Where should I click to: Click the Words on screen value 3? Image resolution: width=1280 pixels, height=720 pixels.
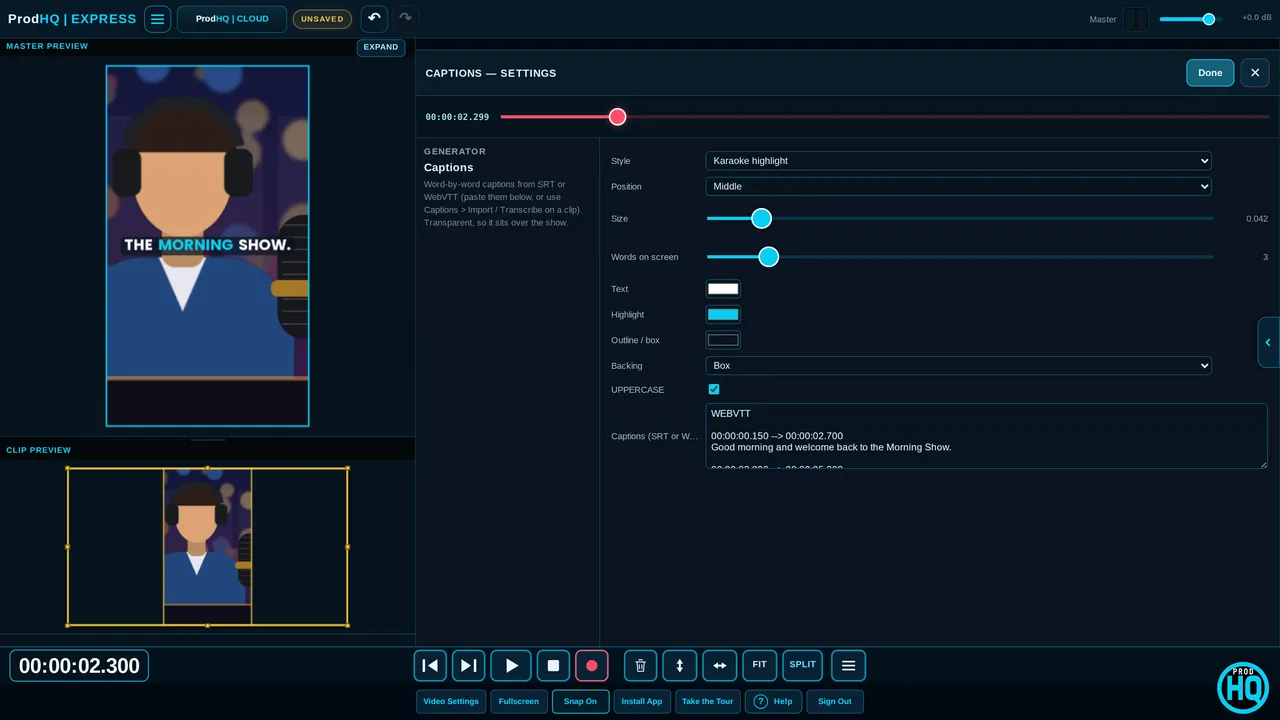pos(1265,257)
